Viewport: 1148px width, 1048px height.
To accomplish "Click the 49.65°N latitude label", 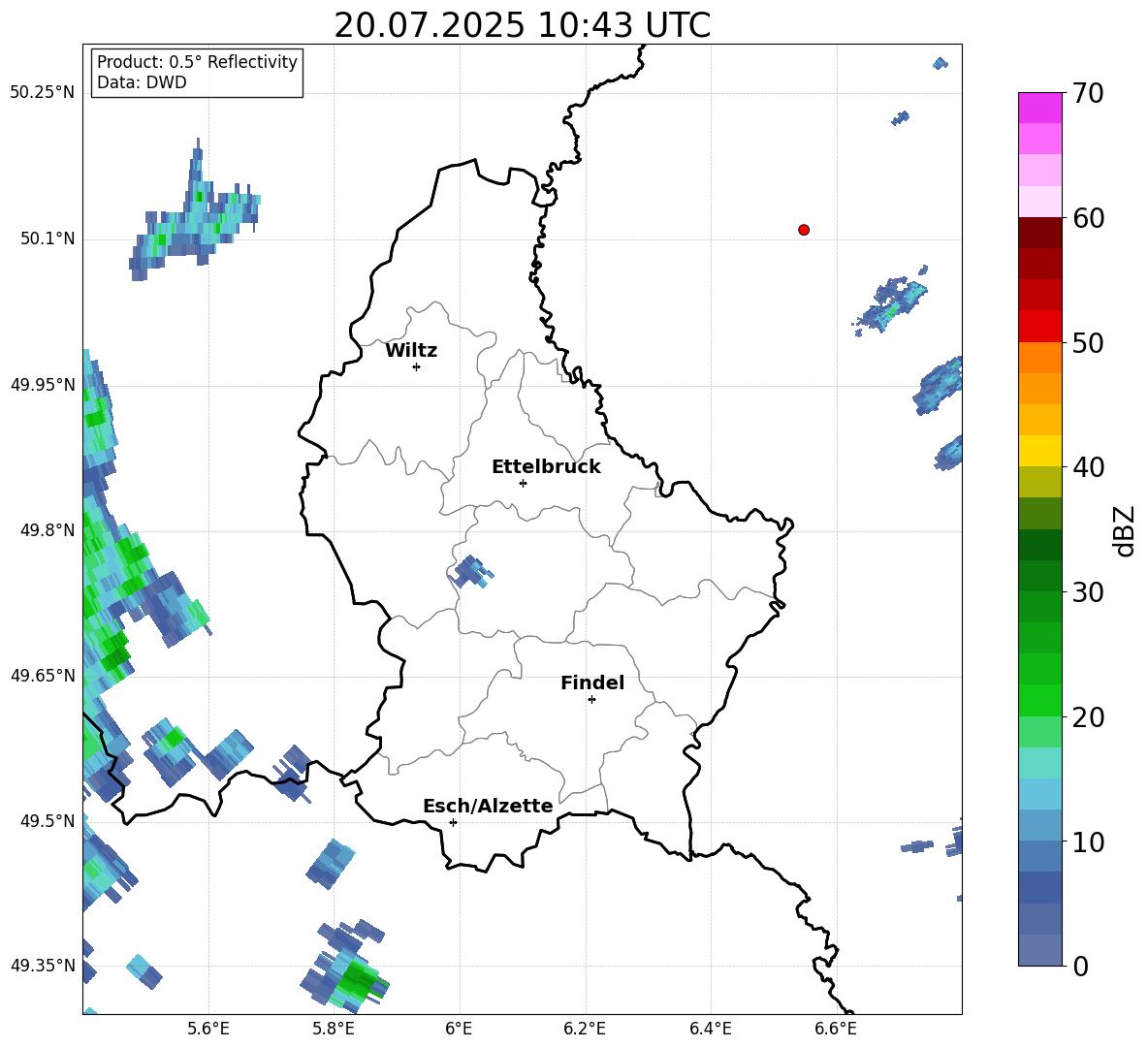I will pyautogui.click(x=43, y=675).
